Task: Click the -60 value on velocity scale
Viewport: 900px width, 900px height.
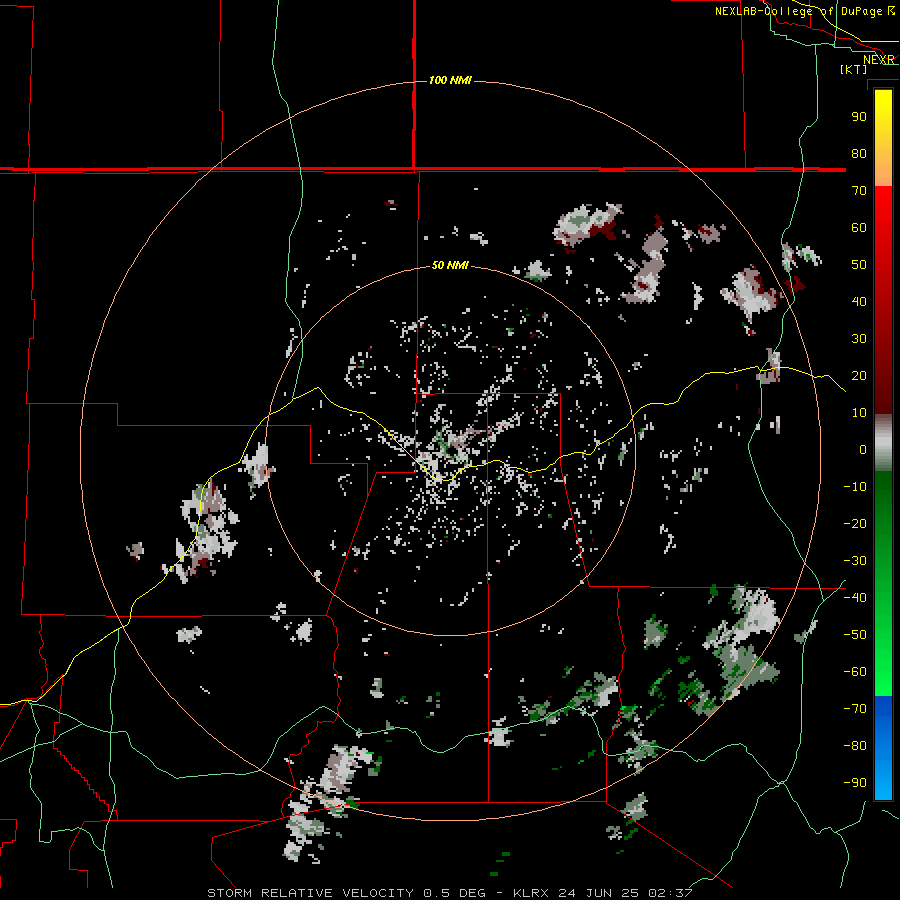Action: 855,672
